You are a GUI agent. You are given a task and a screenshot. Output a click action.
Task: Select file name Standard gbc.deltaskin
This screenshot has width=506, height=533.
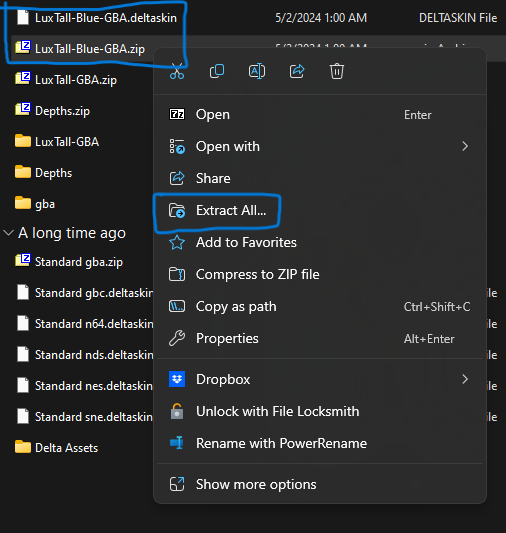tap(94, 293)
